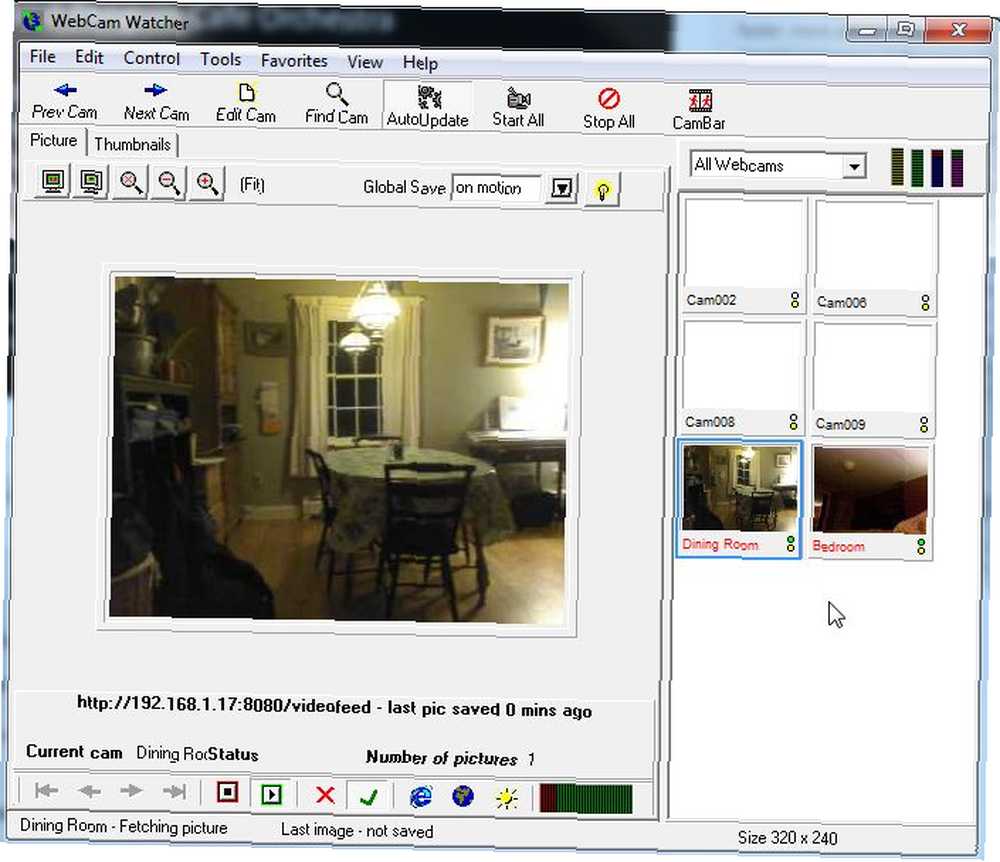
Task: Click Dining Room status light indicator
Action: [x=791, y=544]
